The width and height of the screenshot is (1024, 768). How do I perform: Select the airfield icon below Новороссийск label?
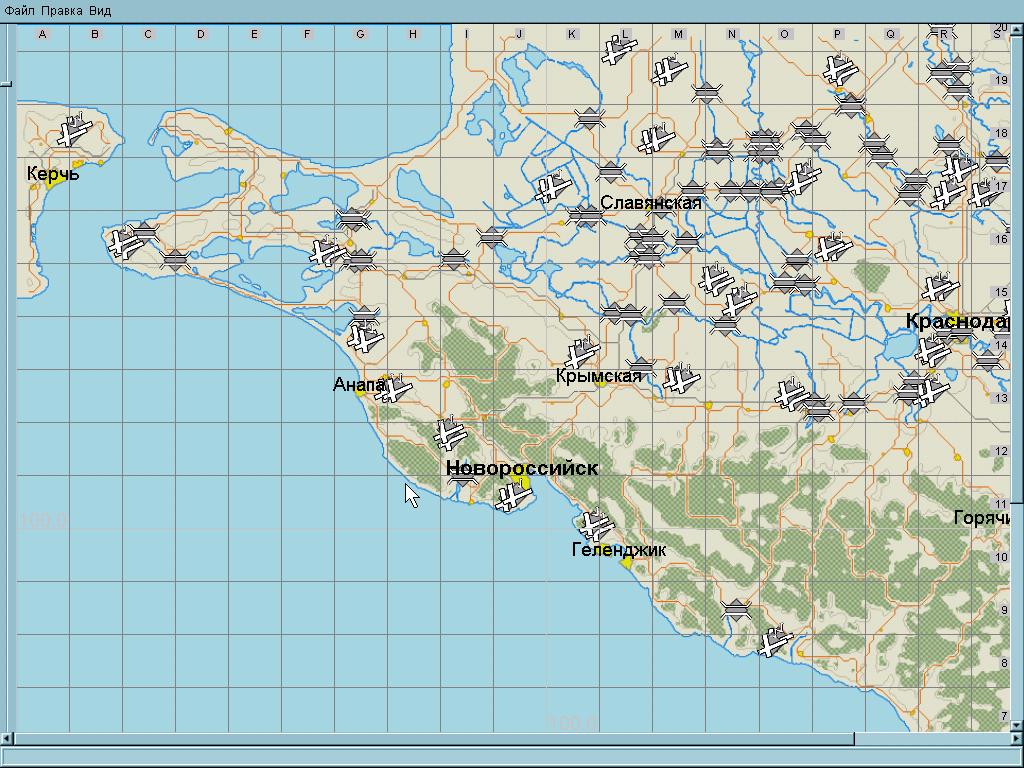pos(514,496)
